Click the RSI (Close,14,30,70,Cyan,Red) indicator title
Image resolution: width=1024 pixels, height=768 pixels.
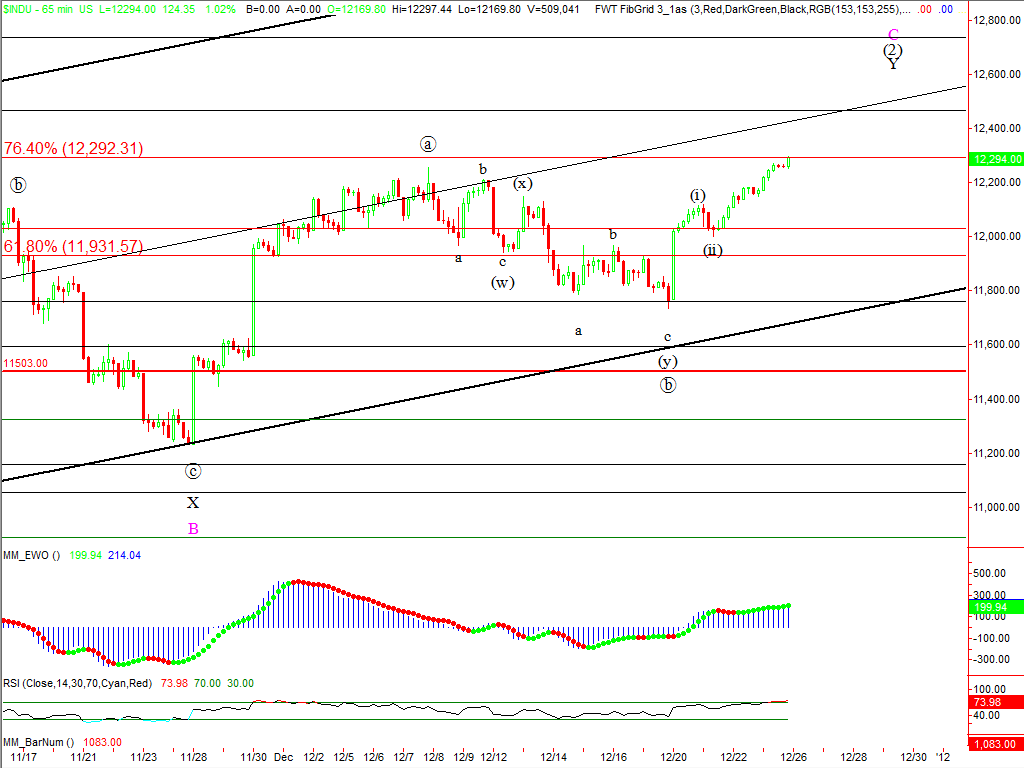coord(76,683)
